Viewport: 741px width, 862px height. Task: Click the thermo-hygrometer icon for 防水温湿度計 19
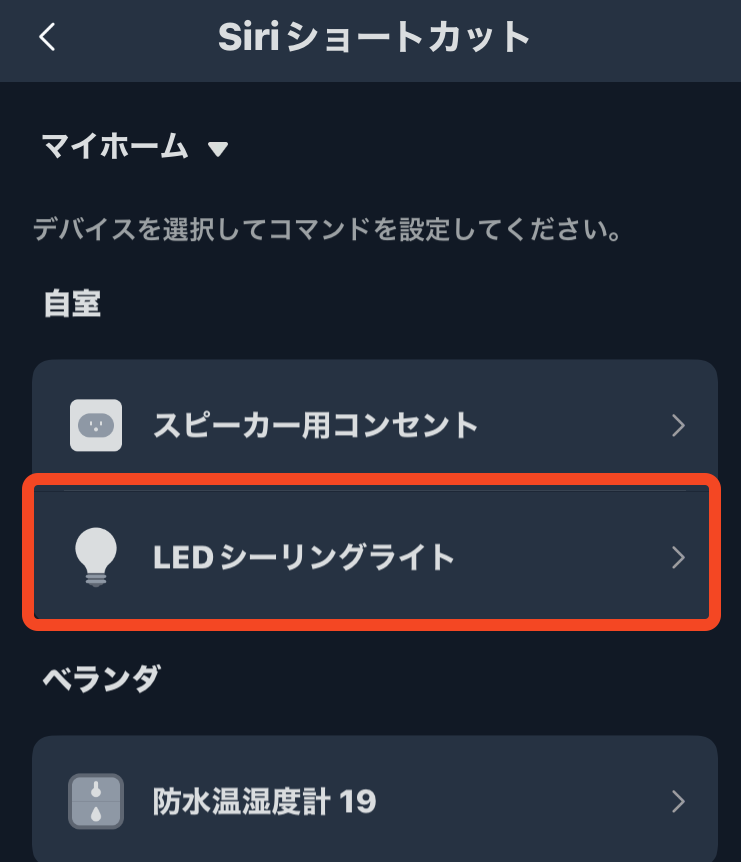pos(96,801)
